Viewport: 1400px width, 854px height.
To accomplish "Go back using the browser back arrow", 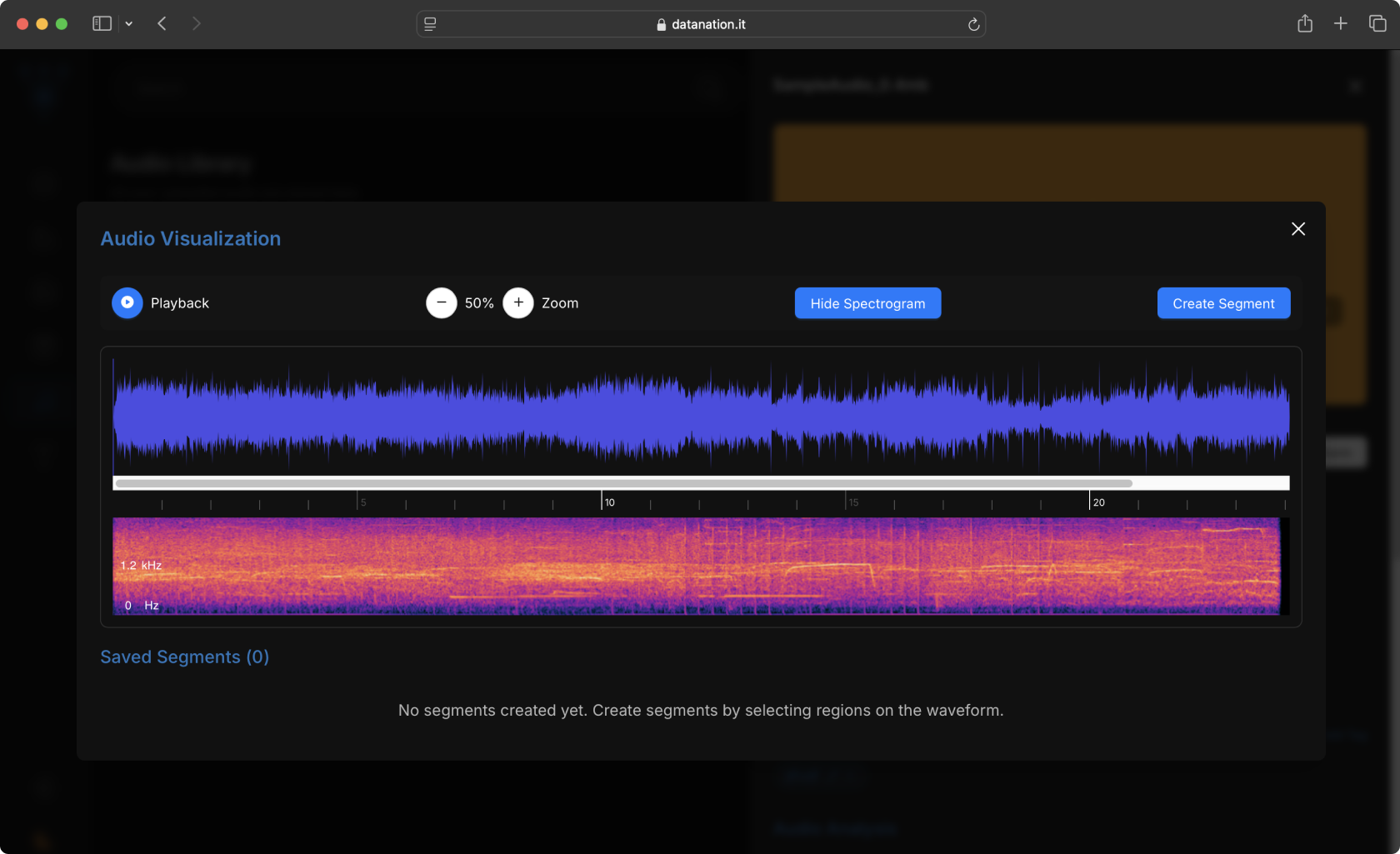I will click(x=162, y=24).
